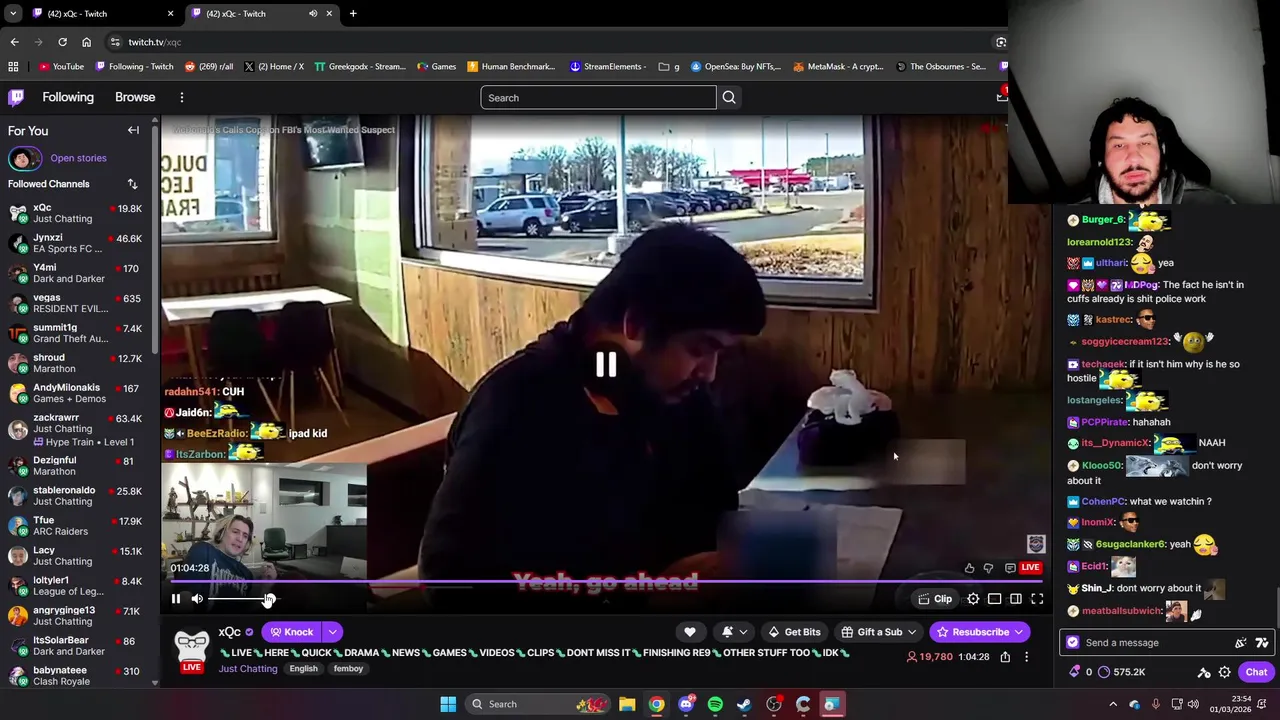Open a new browser tab
1280x720 pixels.
[x=353, y=13]
